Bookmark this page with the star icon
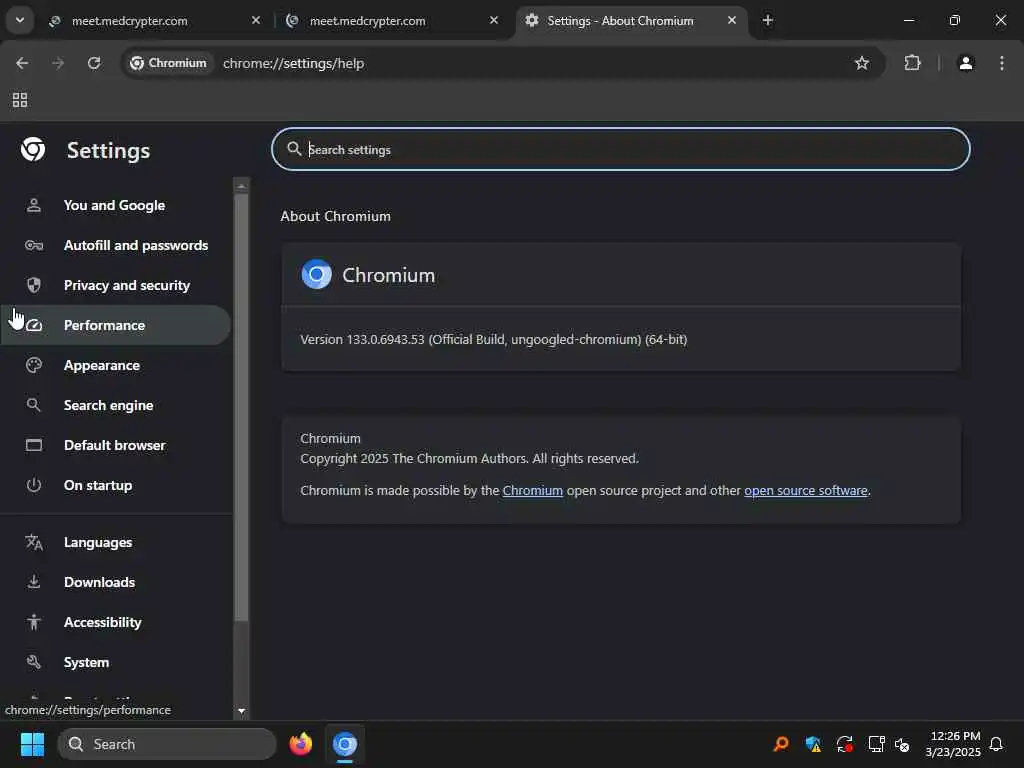Screen dimensions: 1024x768 862,63
